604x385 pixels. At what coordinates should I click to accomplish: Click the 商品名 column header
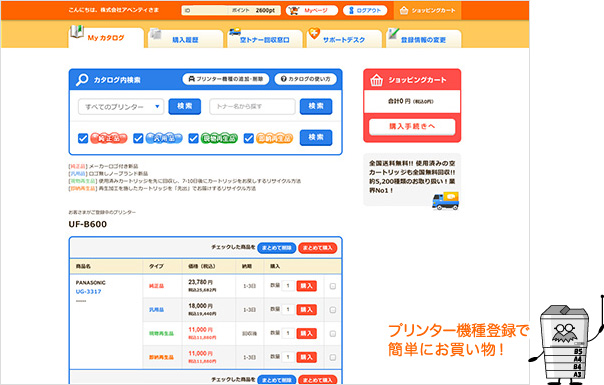(x=83, y=266)
